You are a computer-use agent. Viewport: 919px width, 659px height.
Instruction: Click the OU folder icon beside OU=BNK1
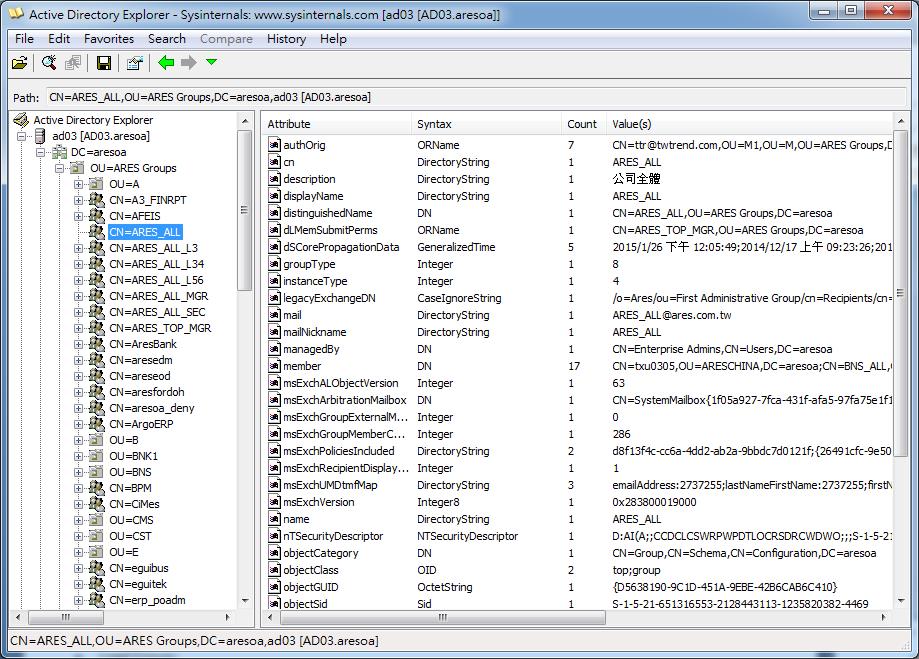[97, 456]
